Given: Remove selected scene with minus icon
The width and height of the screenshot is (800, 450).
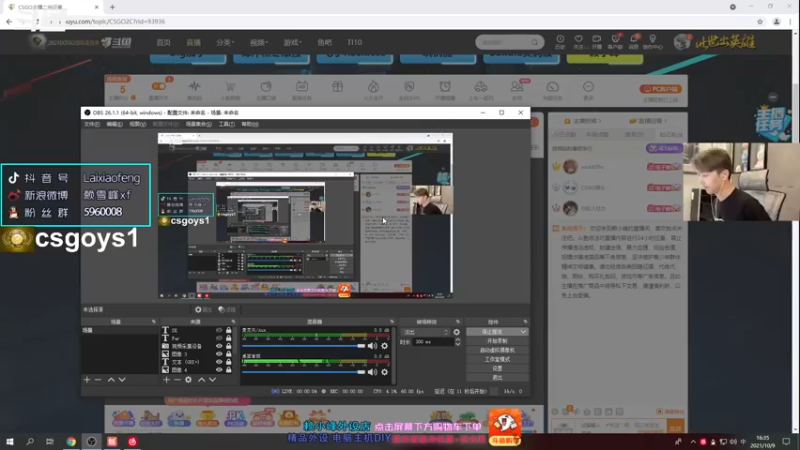Looking at the screenshot, I should [98, 380].
